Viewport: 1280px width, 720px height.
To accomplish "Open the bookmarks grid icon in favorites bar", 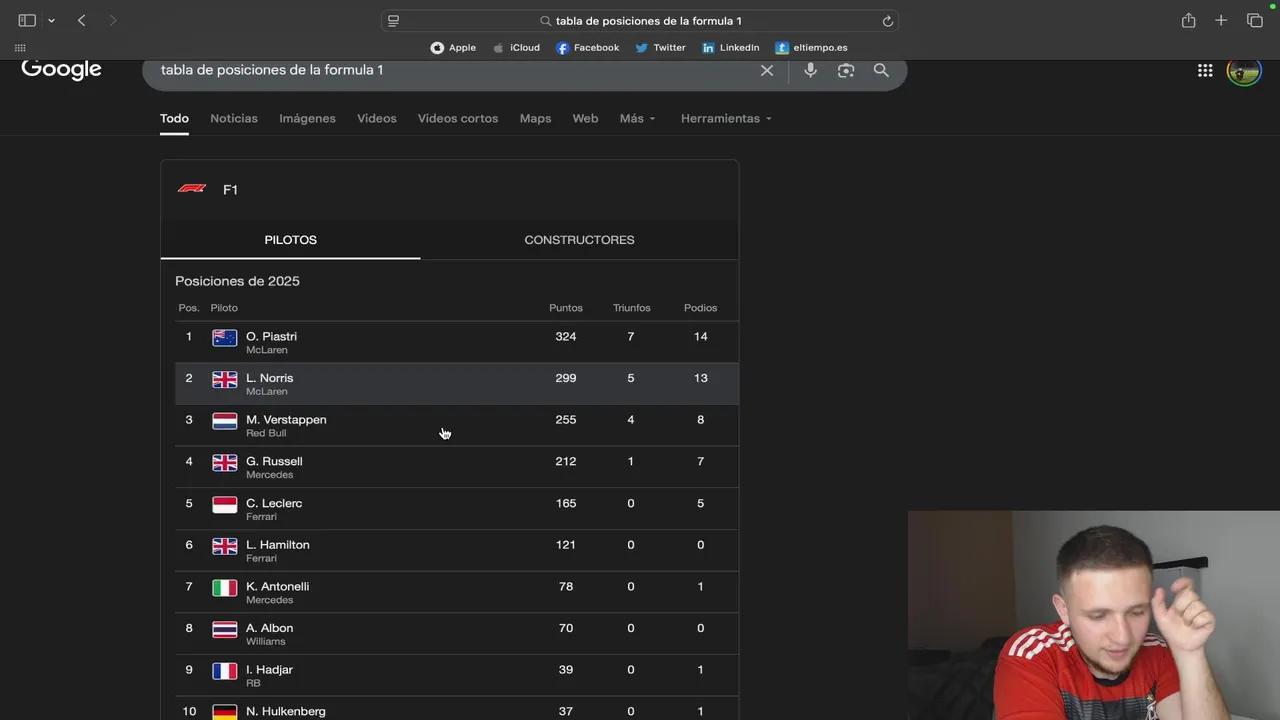I will click(20, 47).
